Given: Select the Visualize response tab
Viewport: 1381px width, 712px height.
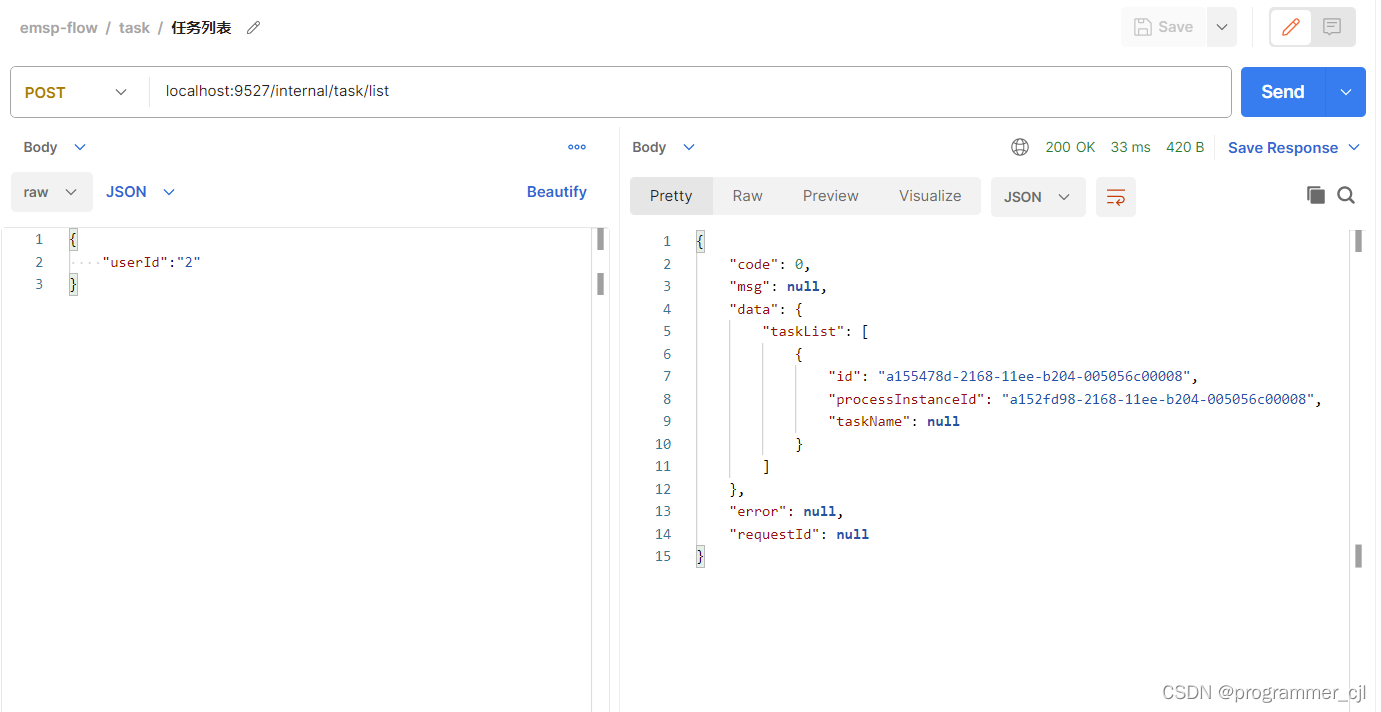Looking at the screenshot, I should tap(930, 196).
